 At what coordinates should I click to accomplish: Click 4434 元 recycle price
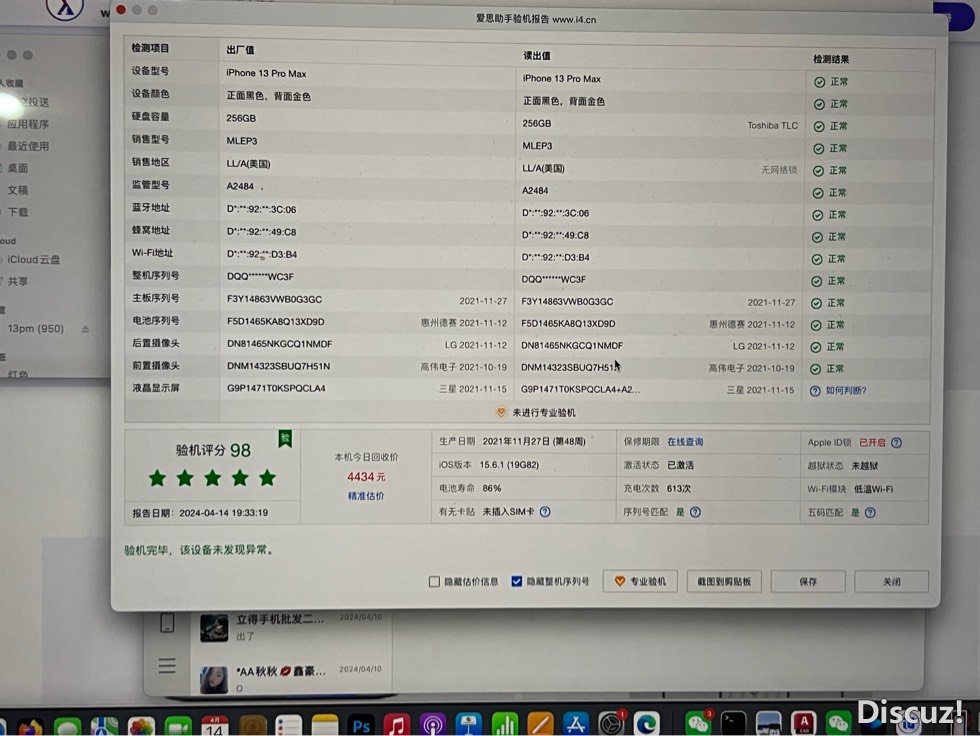pyautogui.click(x=366, y=477)
